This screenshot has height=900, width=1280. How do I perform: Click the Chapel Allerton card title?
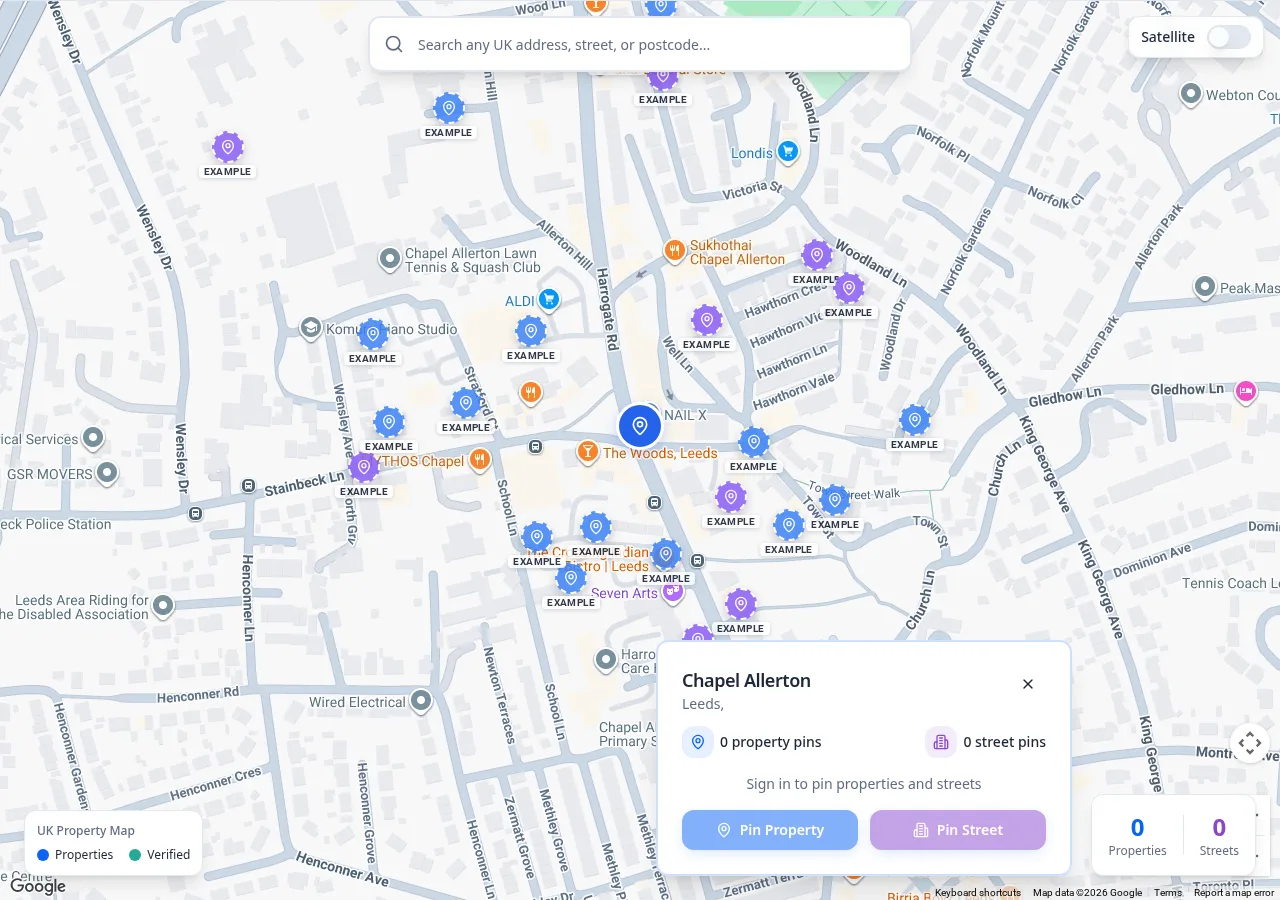click(x=746, y=681)
